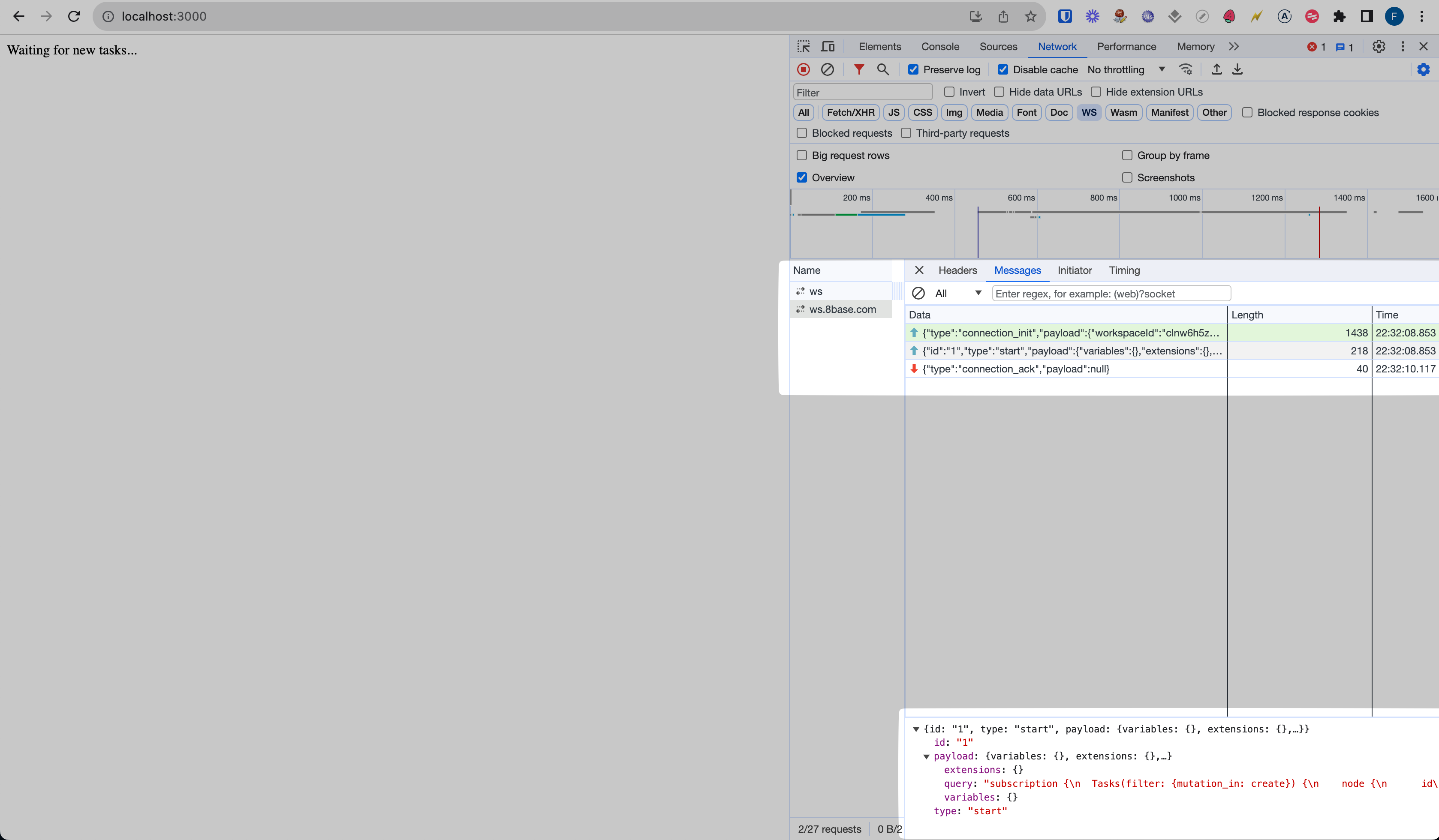Open the No throttling dropdown

[x=1126, y=69]
